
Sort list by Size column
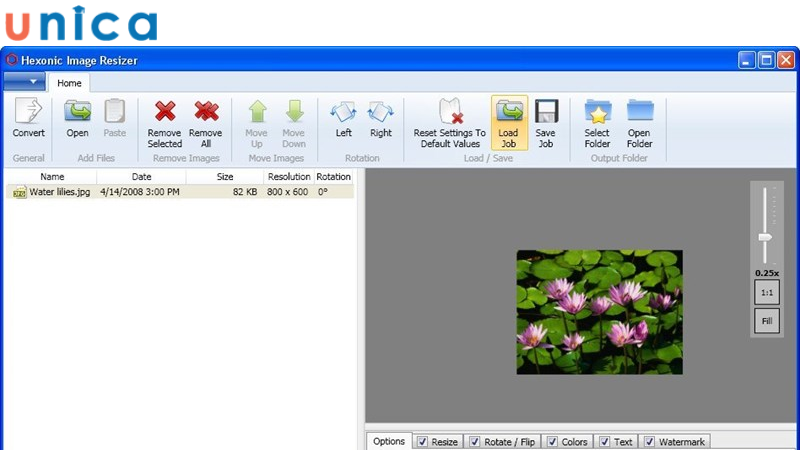tap(224, 177)
